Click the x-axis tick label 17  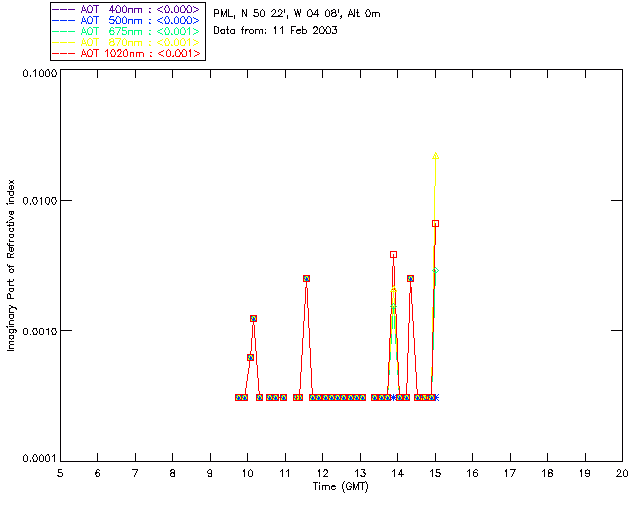pyautogui.click(x=510, y=473)
